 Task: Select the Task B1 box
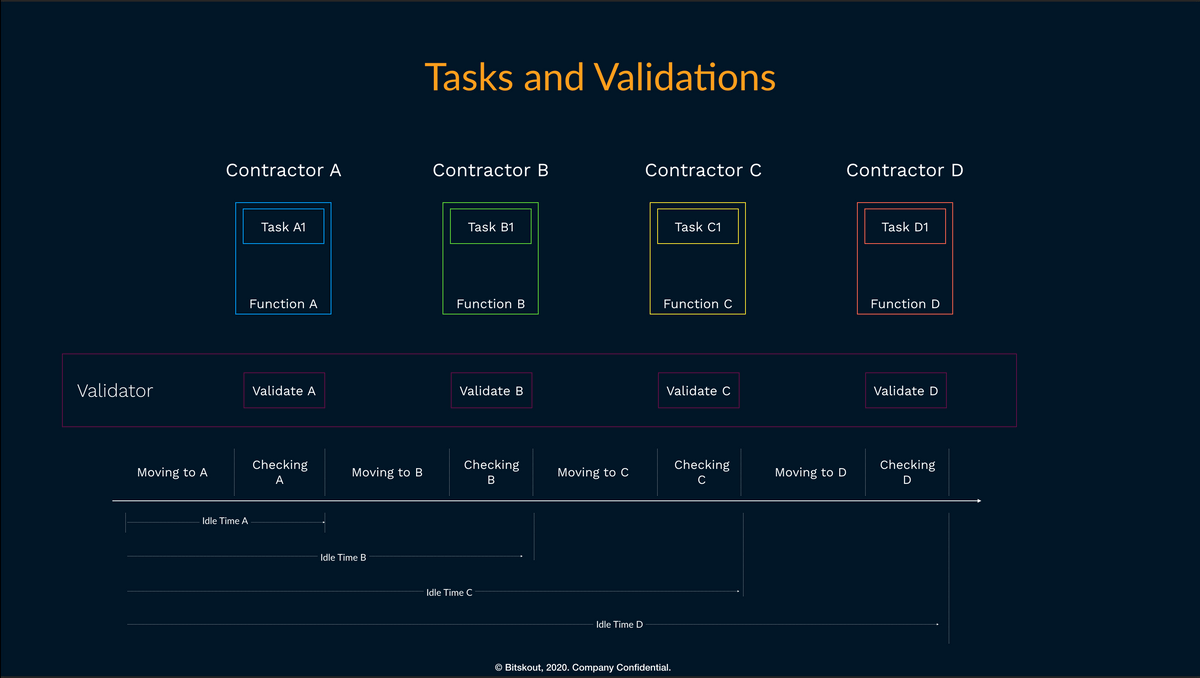tap(490, 226)
